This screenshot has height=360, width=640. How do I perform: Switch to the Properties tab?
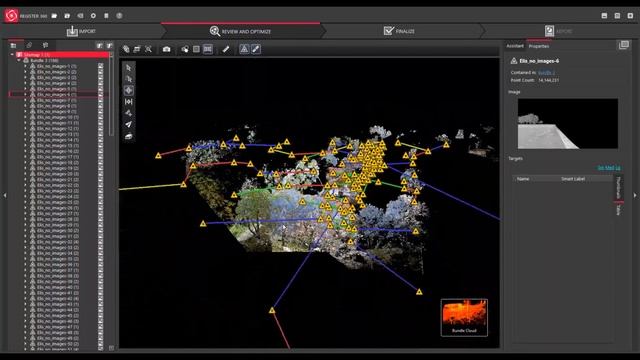539,46
